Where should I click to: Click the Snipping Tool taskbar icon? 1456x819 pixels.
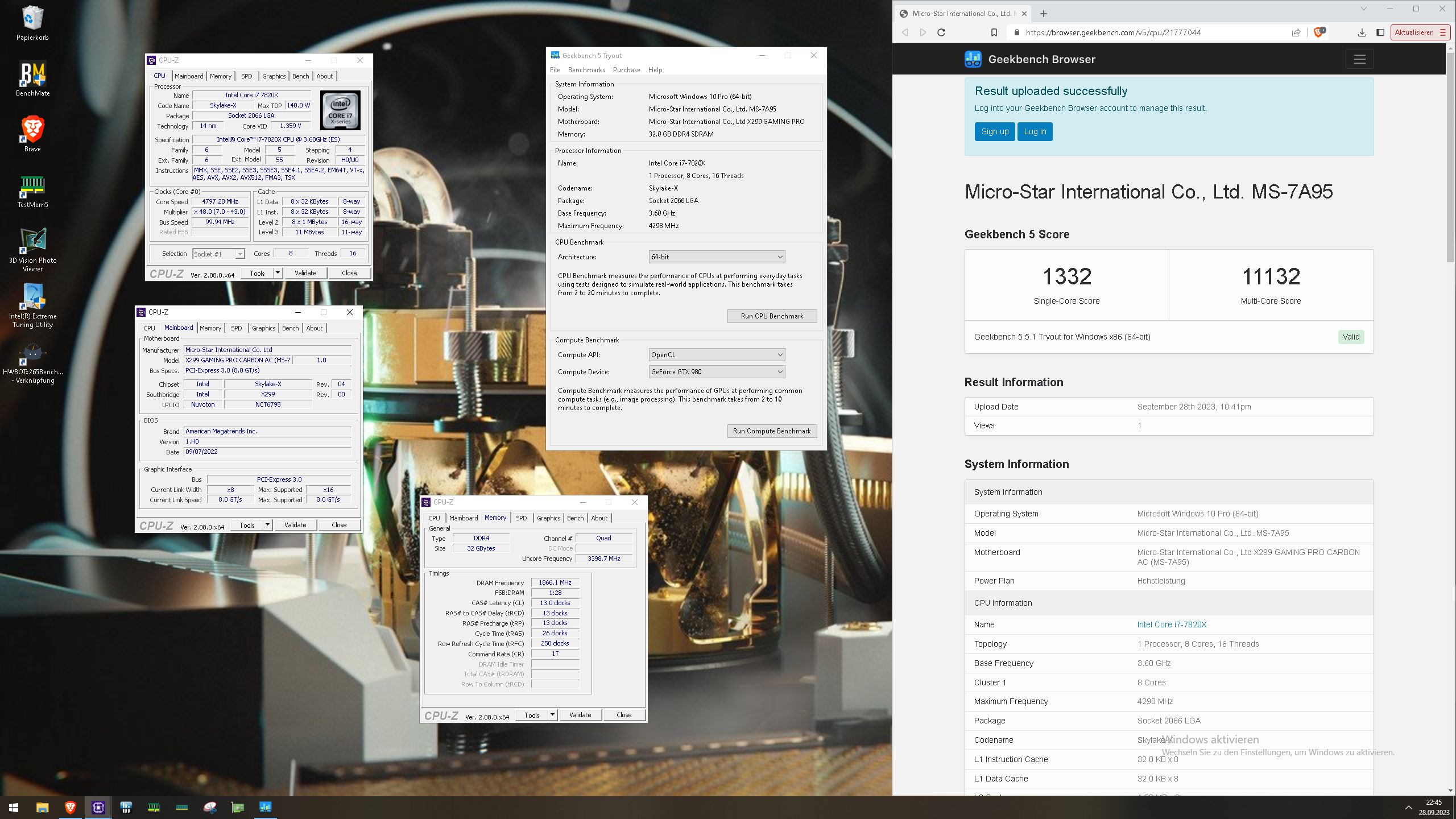coord(210,807)
